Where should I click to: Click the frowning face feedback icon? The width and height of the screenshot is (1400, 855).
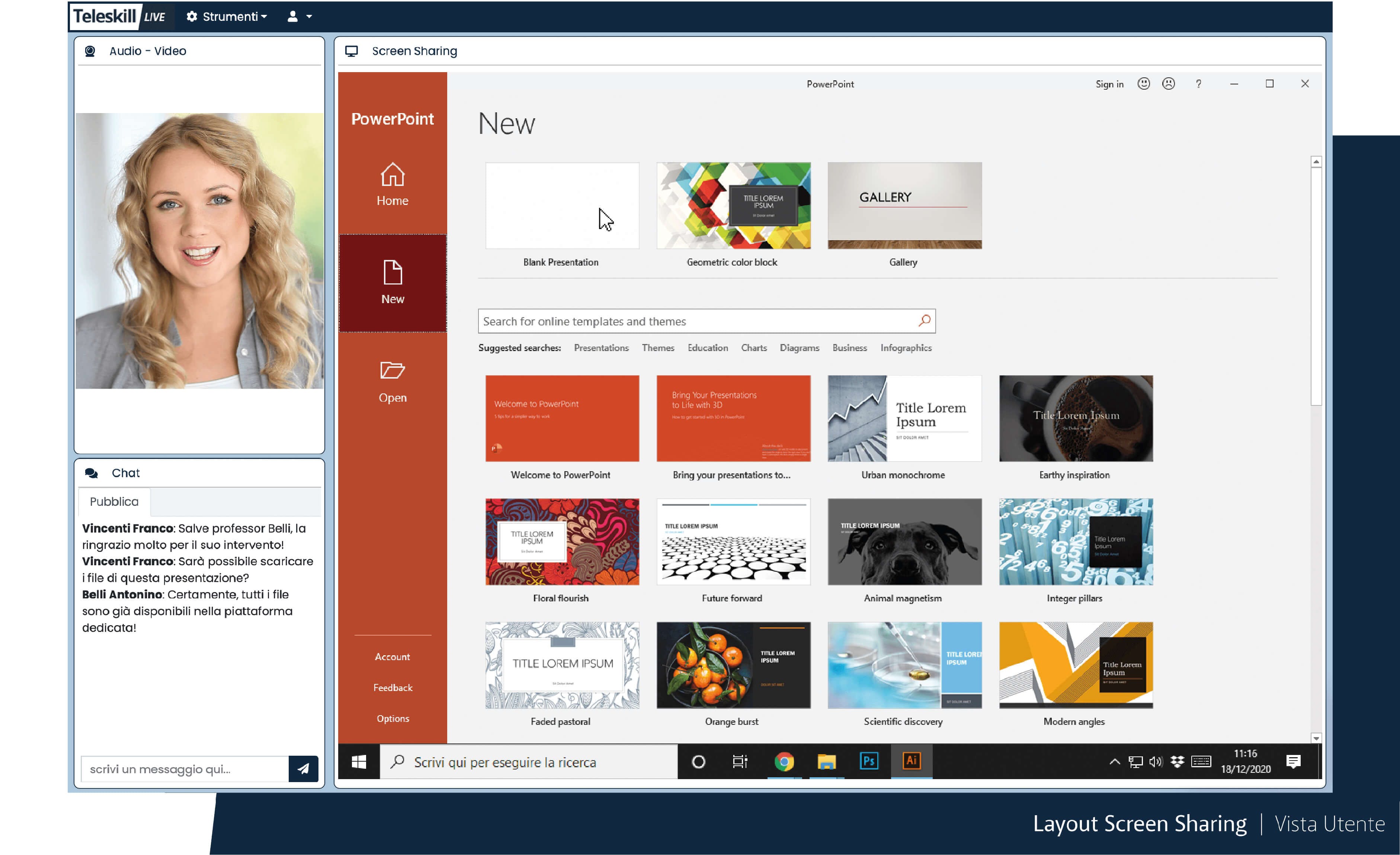point(1168,84)
